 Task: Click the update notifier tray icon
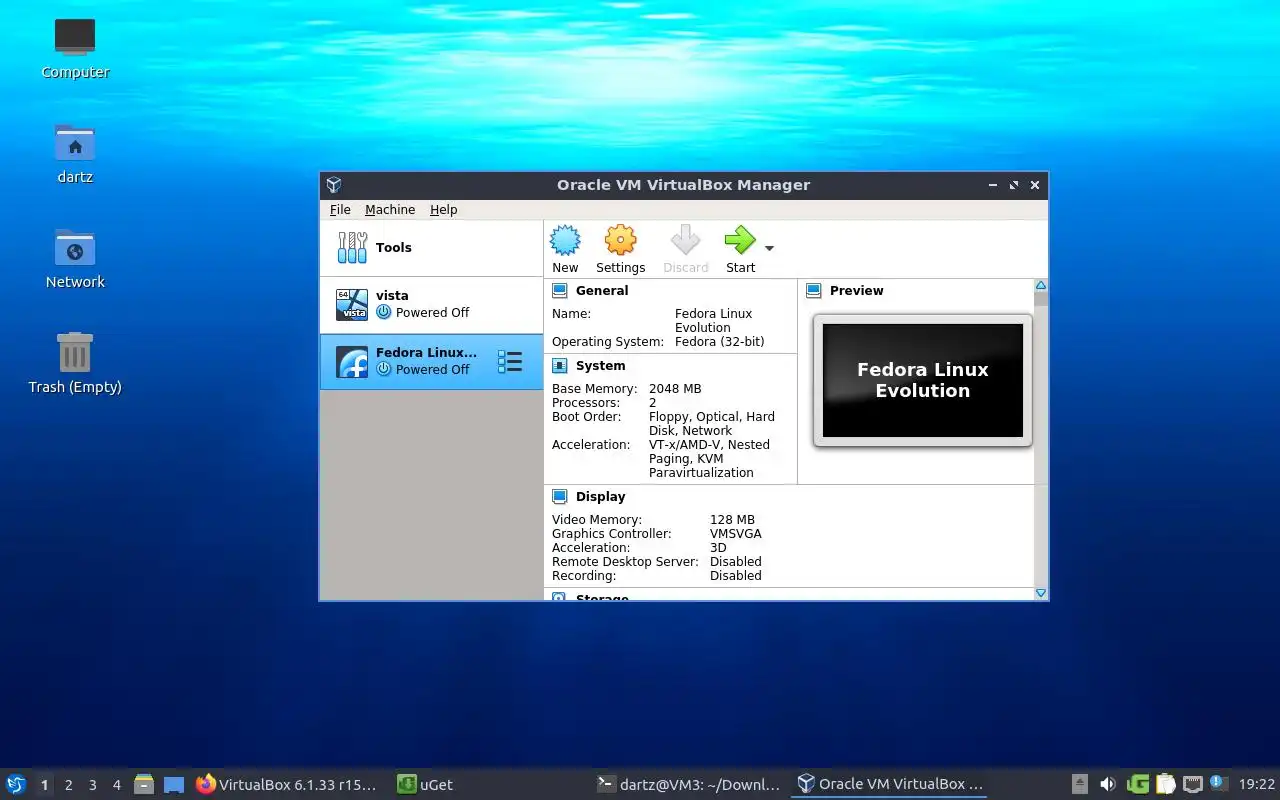tap(1218, 783)
